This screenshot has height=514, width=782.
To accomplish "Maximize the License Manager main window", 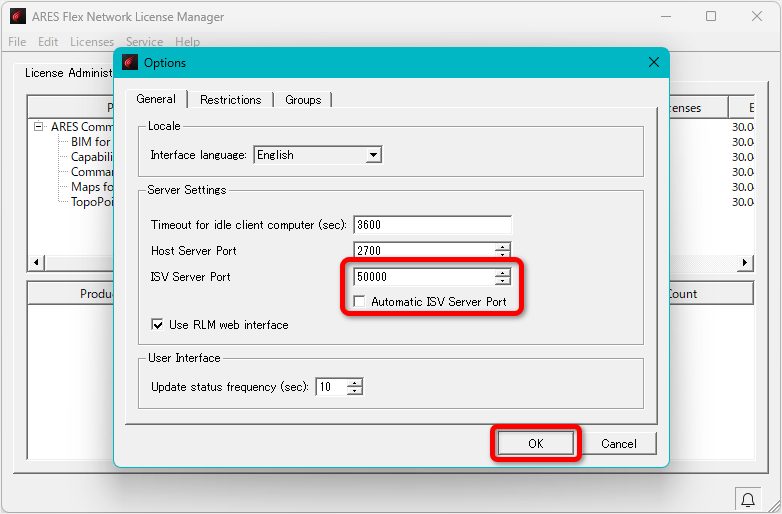I will click(x=711, y=16).
